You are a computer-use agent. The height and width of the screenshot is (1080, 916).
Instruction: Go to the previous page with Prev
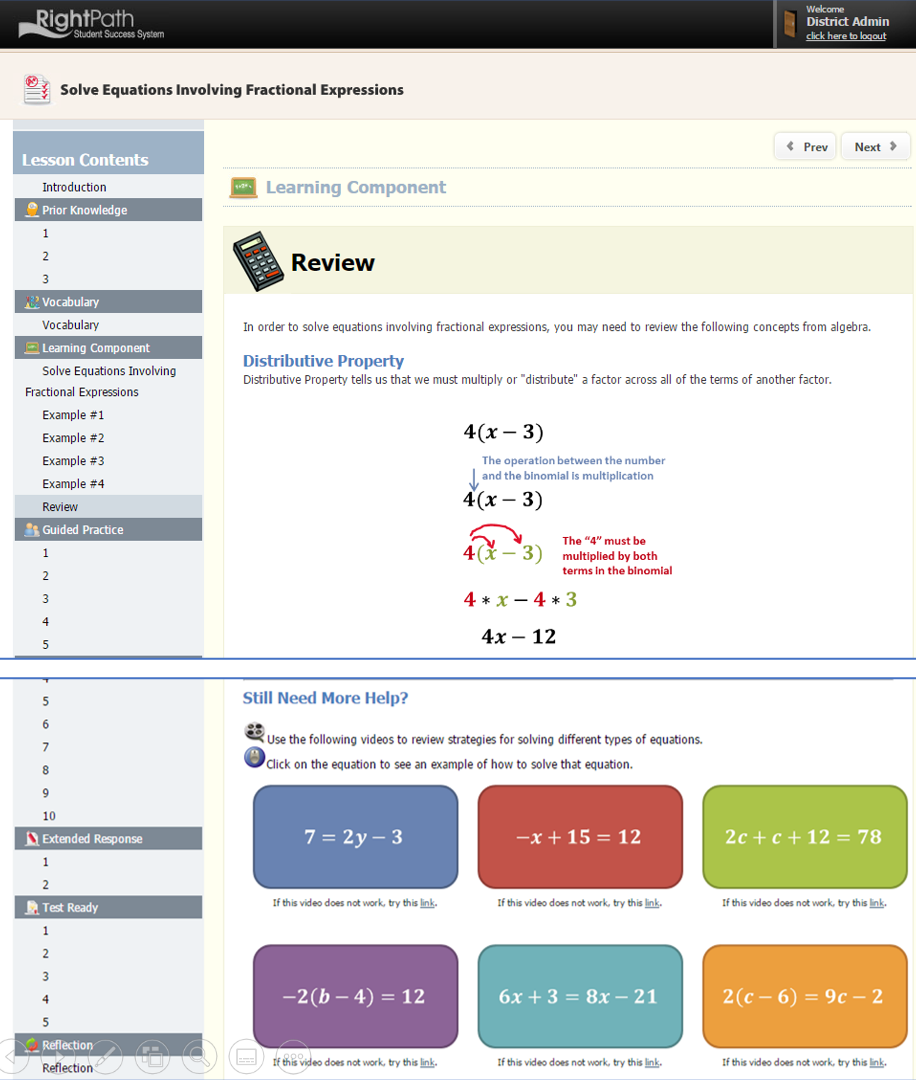click(x=805, y=147)
